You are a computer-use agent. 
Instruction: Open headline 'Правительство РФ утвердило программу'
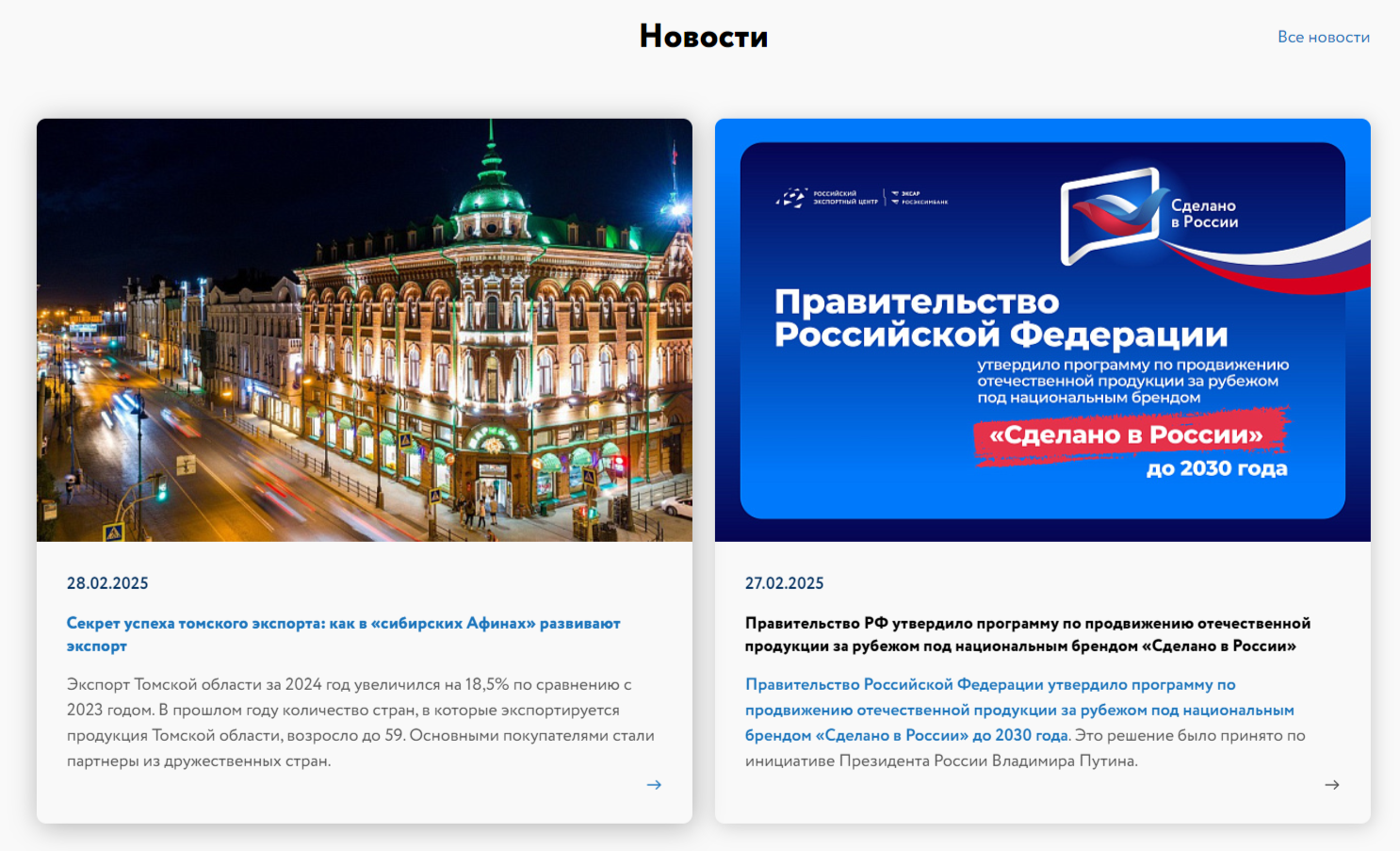(1028, 634)
